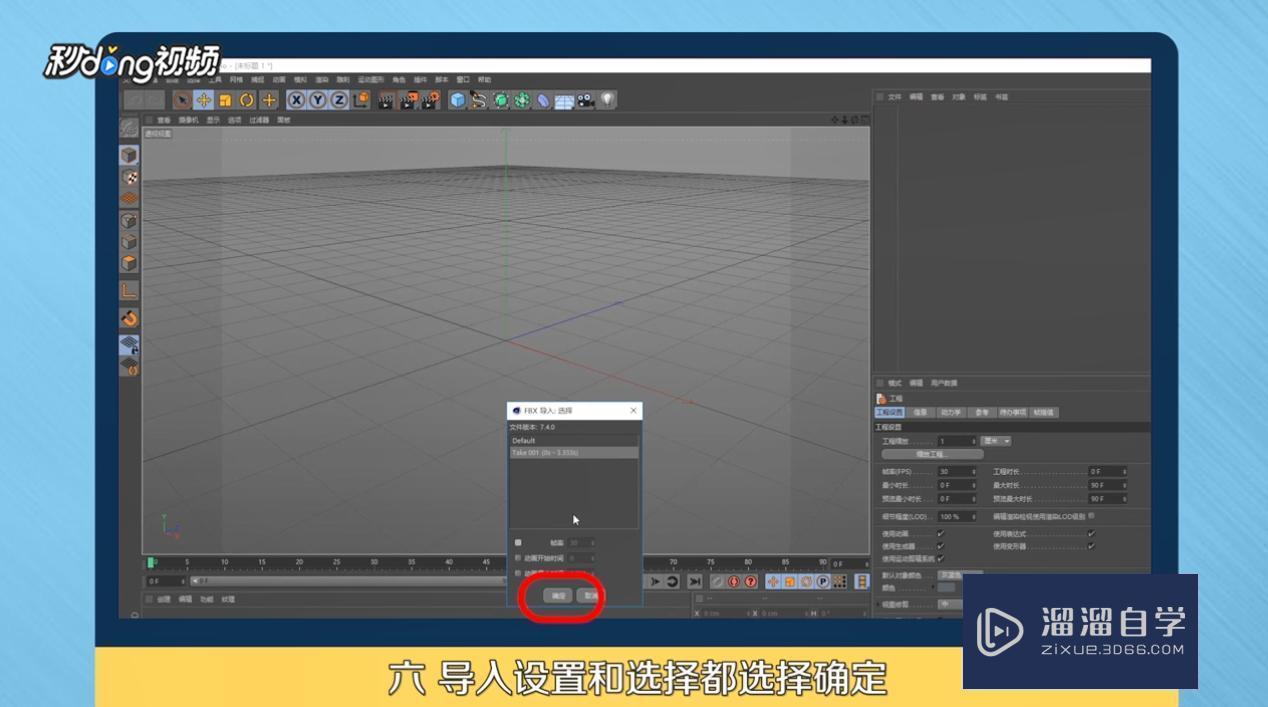Viewport: 1268px width, 707px height.
Task: Open material manager 创建 menu
Action: tap(163, 599)
